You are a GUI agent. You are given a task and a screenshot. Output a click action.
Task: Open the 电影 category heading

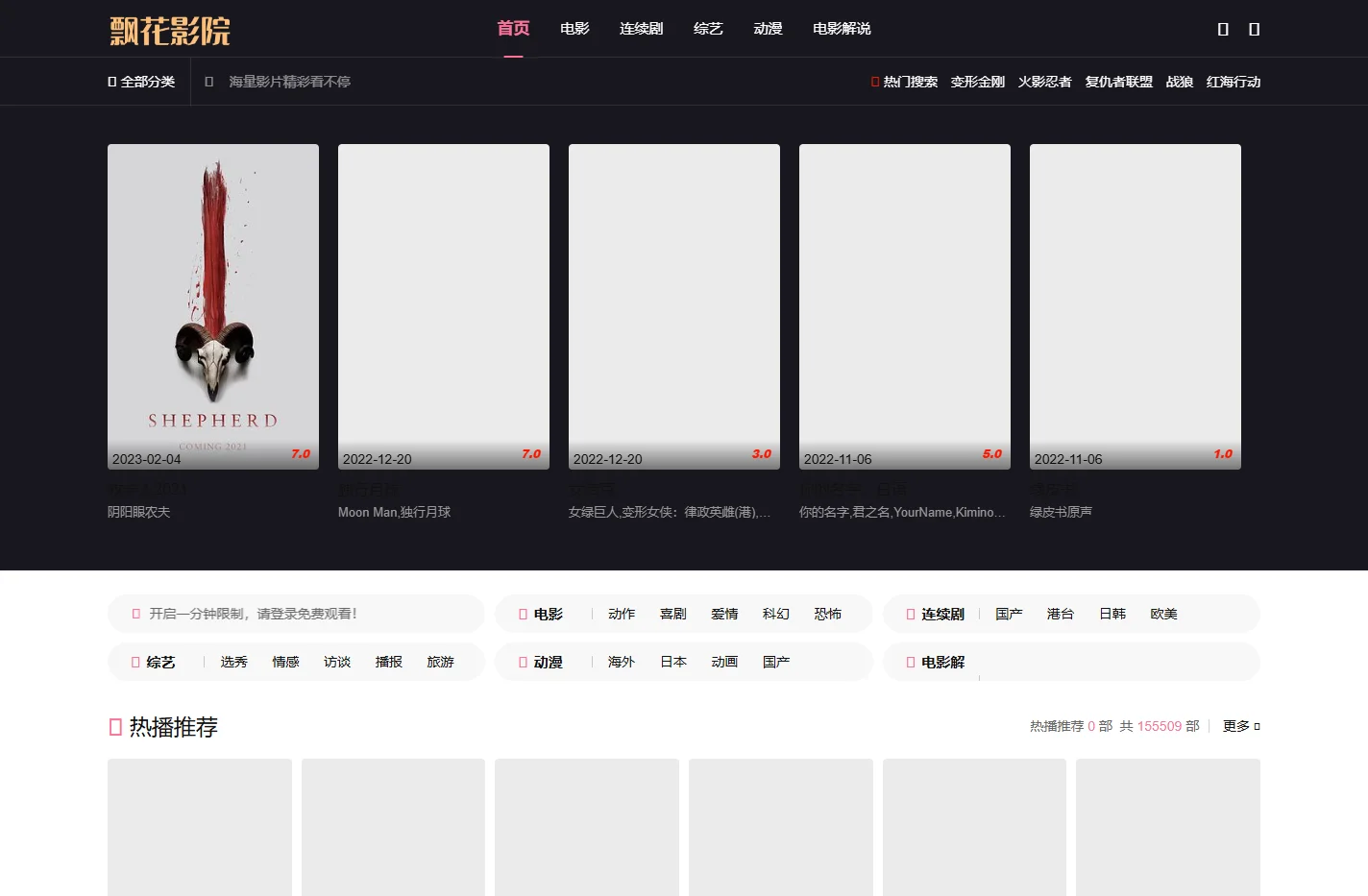point(549,614)
